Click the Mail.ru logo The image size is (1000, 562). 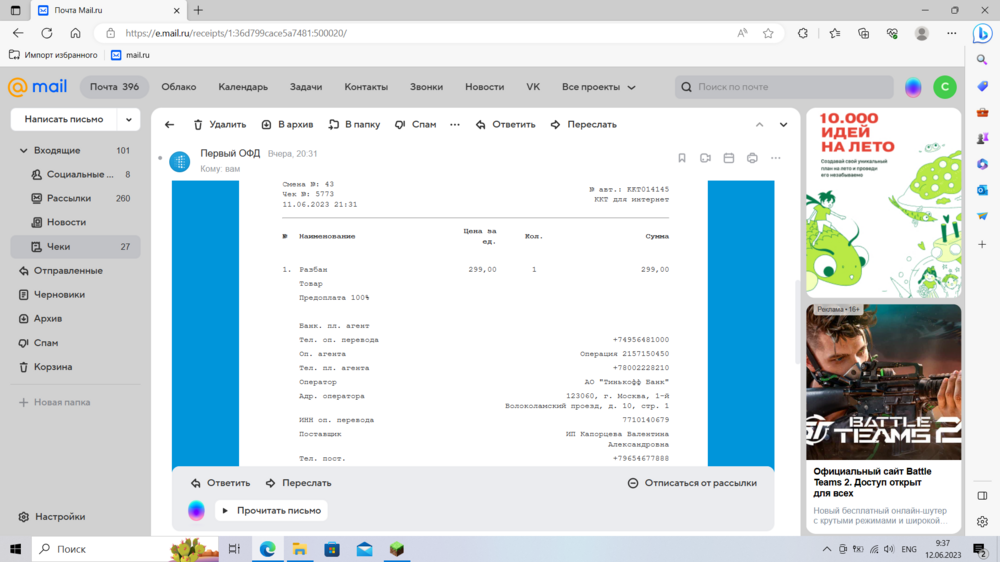point(37,87)
